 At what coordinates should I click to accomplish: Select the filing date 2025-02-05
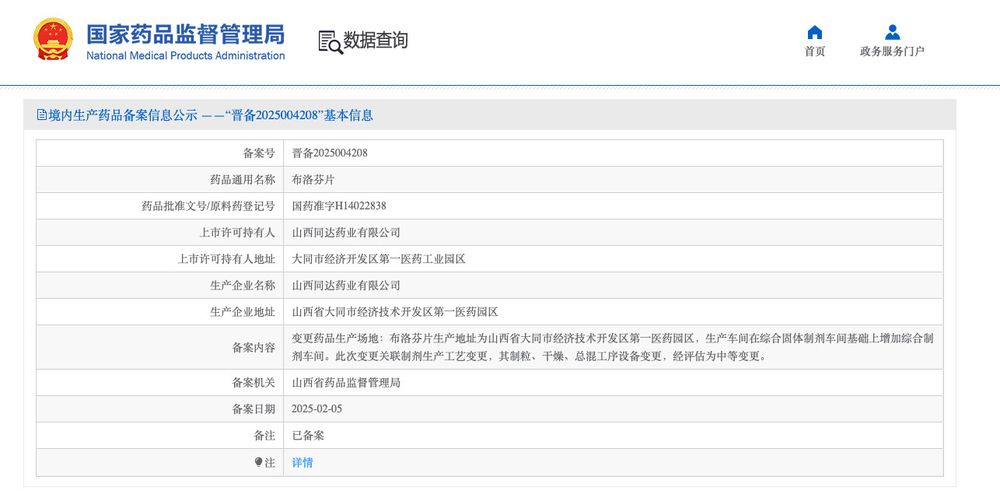tap(317, 409)
